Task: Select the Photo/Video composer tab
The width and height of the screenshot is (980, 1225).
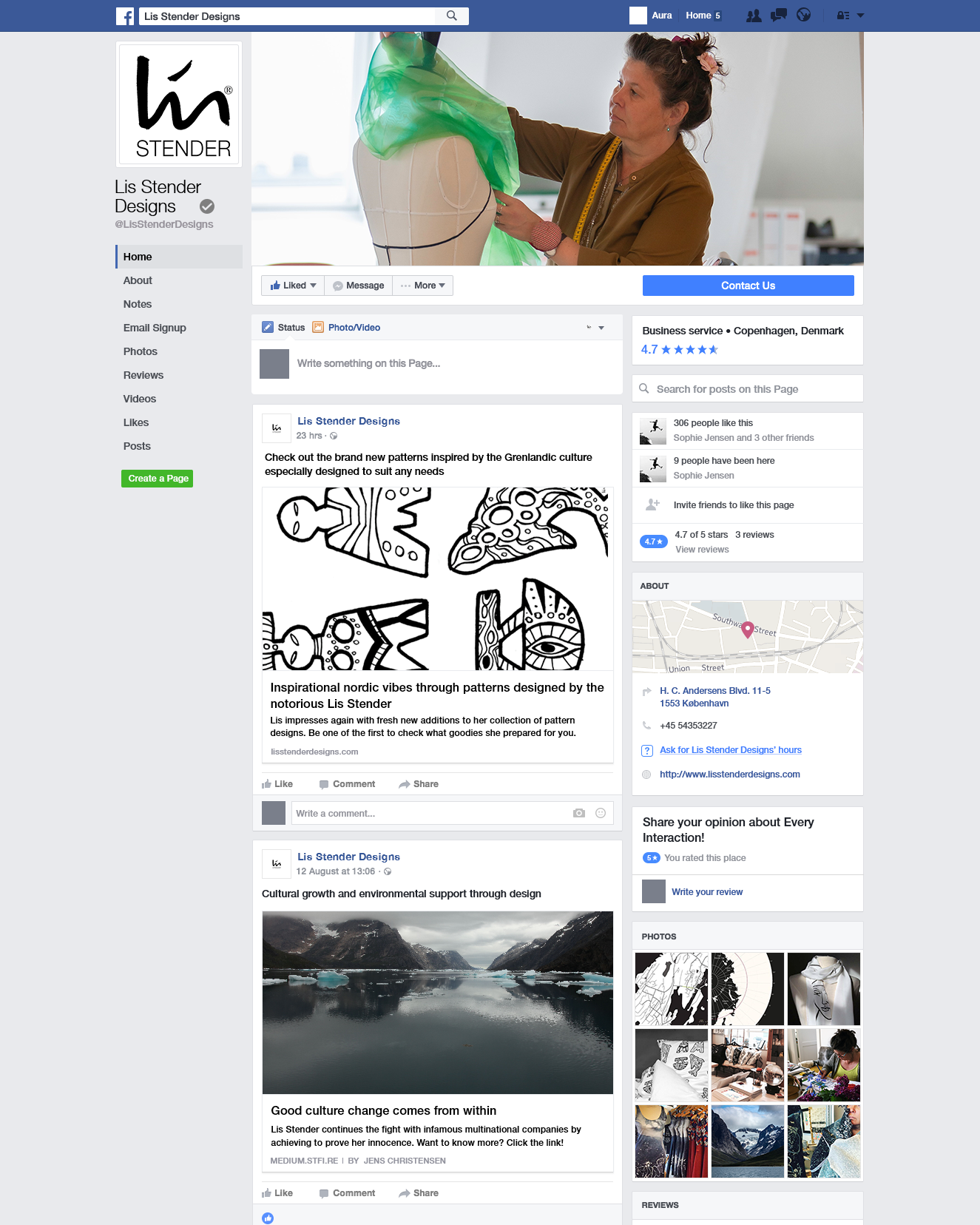Action: pyautogui.click(x=346, y=328)
